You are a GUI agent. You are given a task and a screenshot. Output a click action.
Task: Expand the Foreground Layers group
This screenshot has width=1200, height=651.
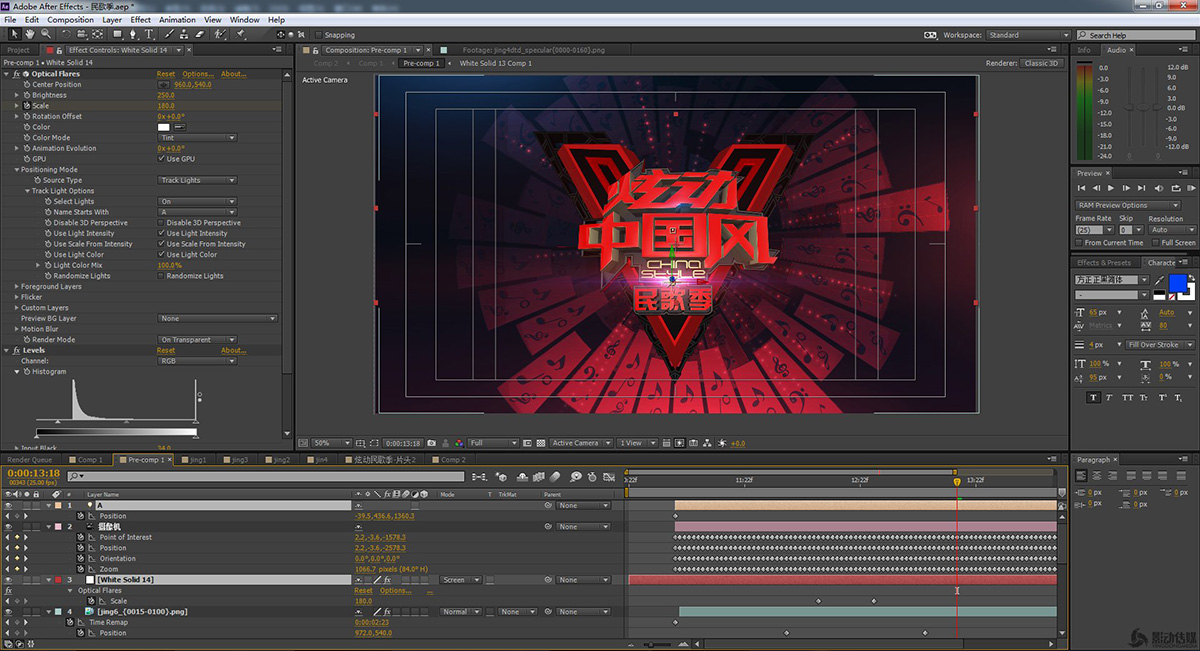17,287
